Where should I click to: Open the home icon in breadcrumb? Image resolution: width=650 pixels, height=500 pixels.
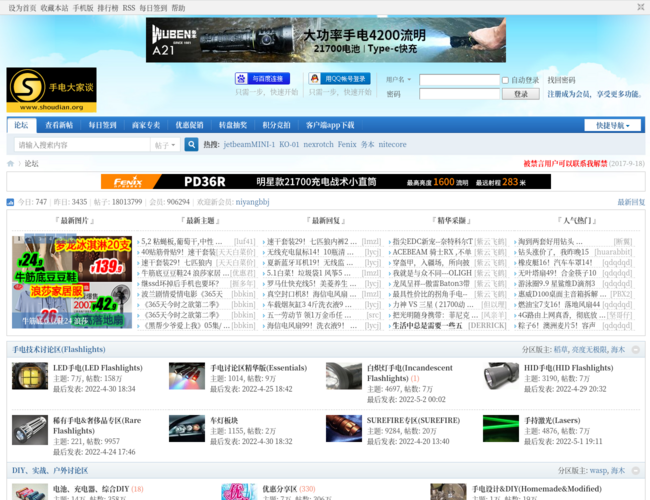[x=10, y=164]
